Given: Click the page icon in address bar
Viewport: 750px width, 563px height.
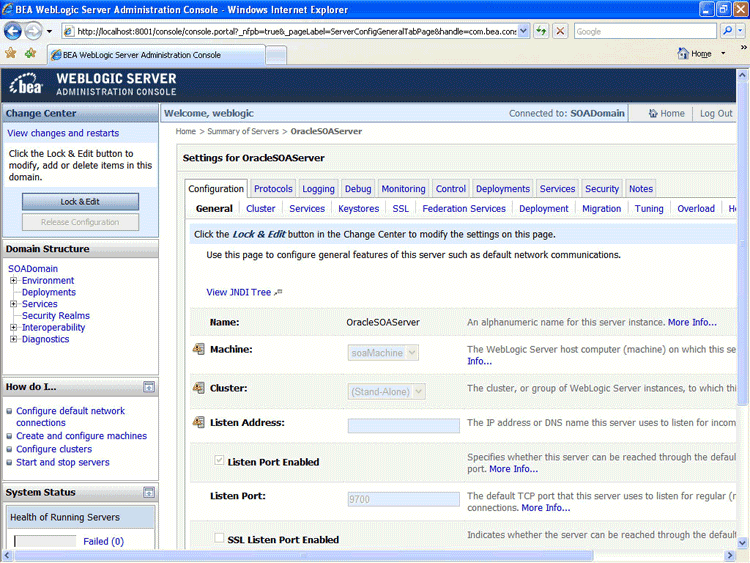Looking at the screenshot, I should pos(69,32).
